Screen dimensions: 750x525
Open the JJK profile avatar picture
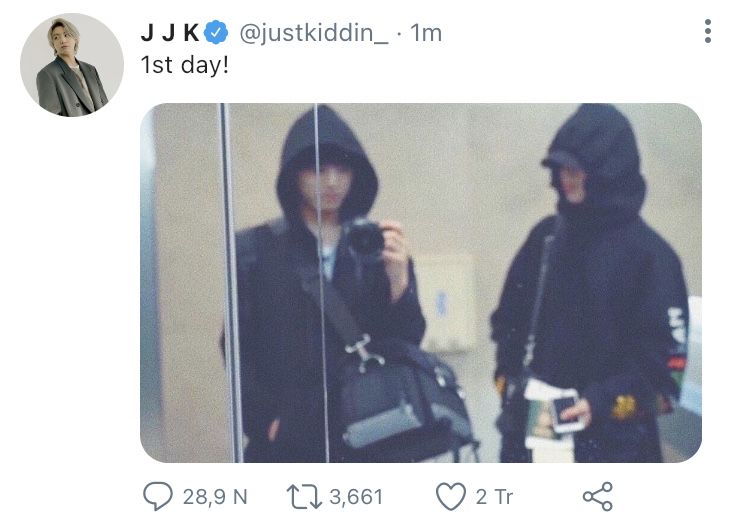point(72,65)
